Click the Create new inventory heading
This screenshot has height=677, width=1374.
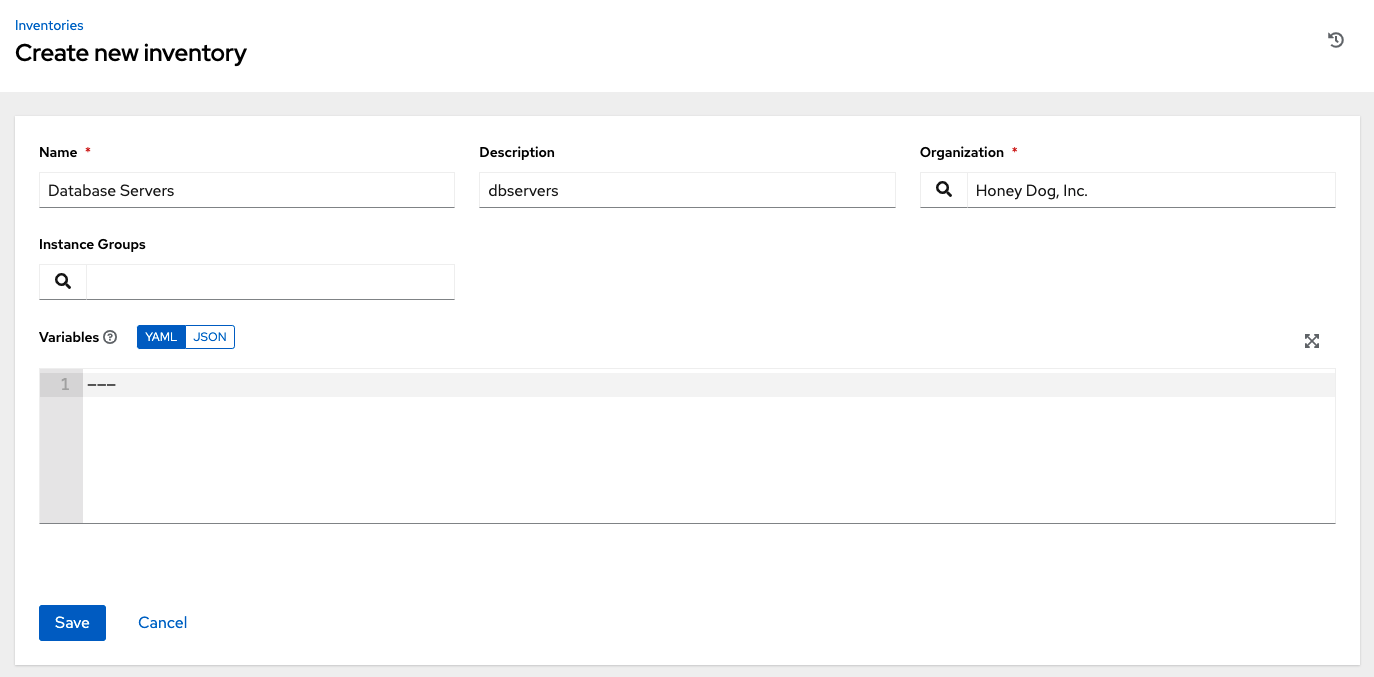point(131,53)
